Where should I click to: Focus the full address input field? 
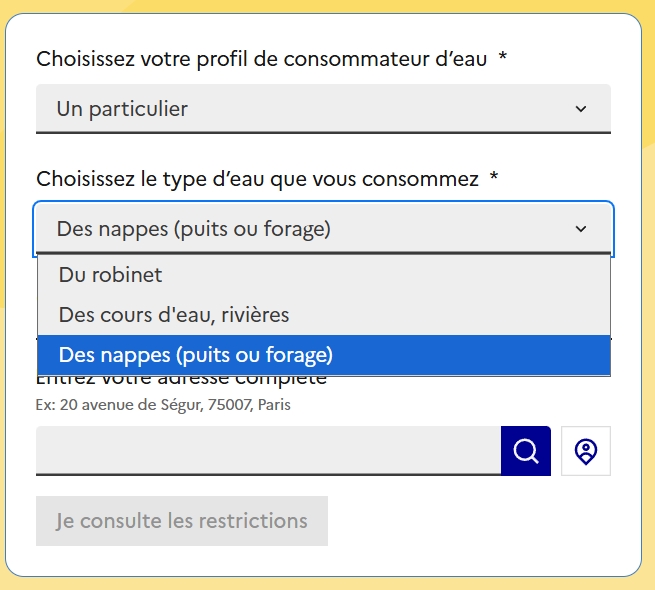tap(268, 451)
